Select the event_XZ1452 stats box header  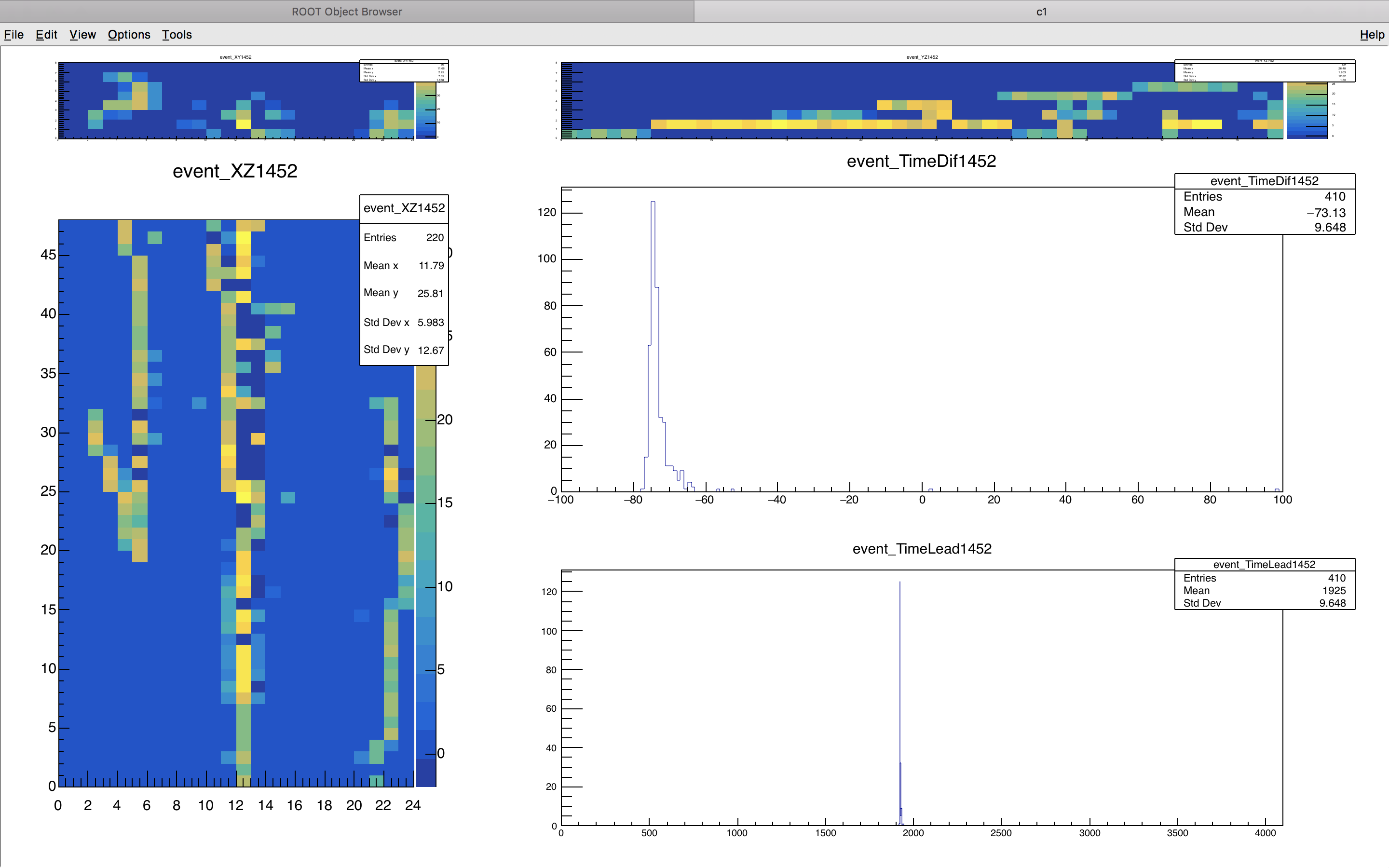[x=404, y=208]
